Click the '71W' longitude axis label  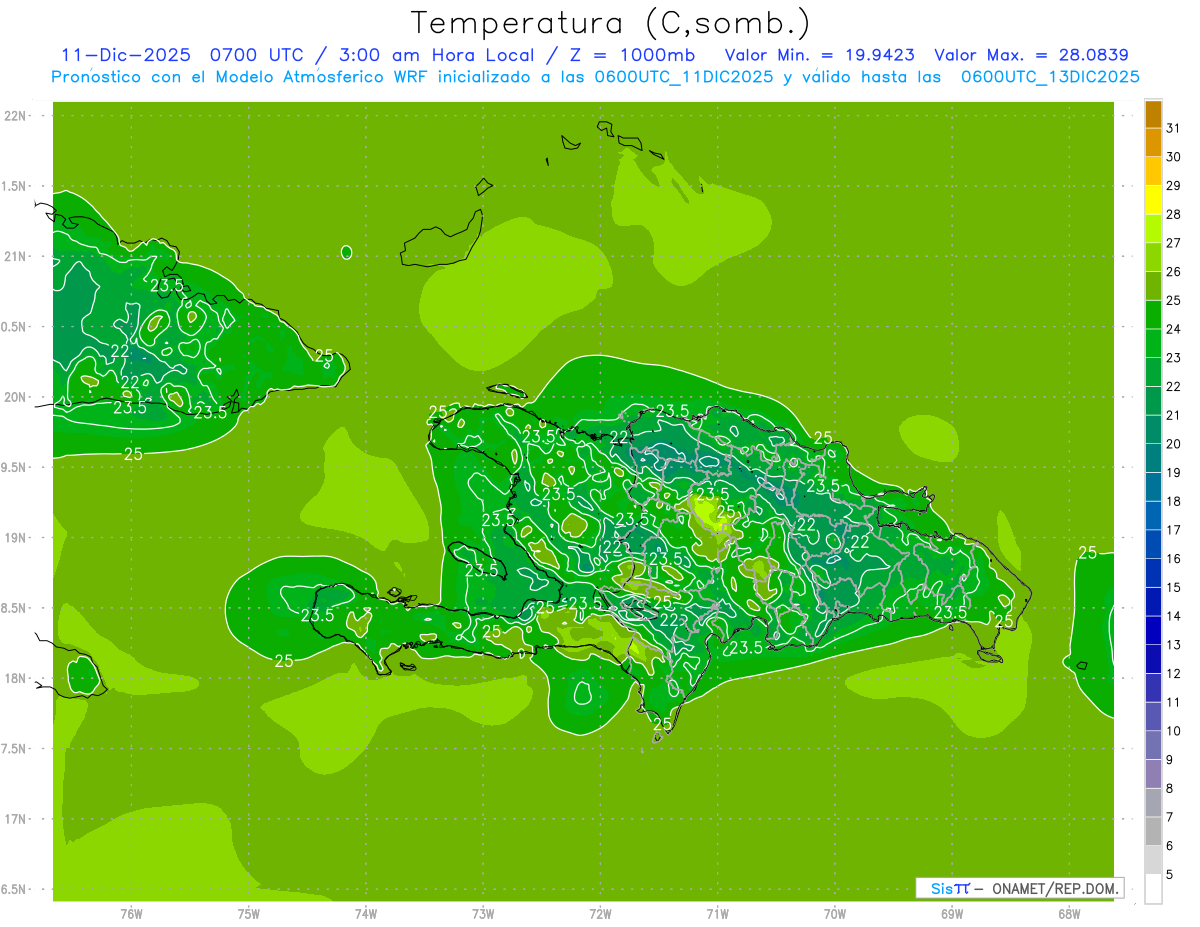pos(717,913)
